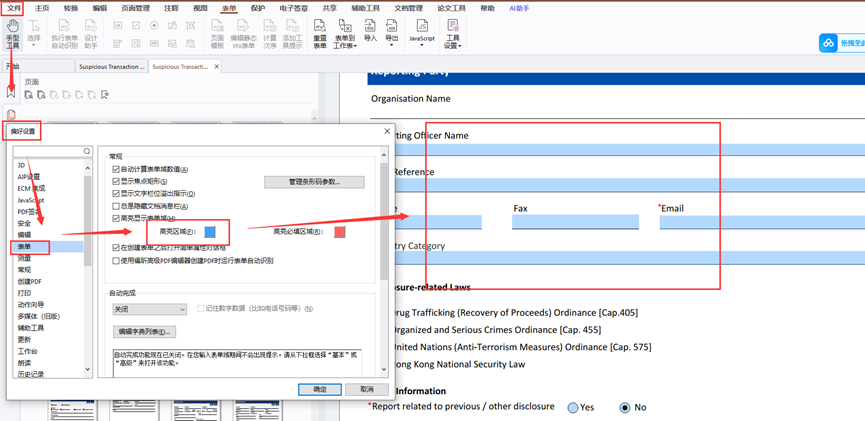The image size is (865, 421).
Task: Switch to the 保护 ribbon tab
Action: 258,8
